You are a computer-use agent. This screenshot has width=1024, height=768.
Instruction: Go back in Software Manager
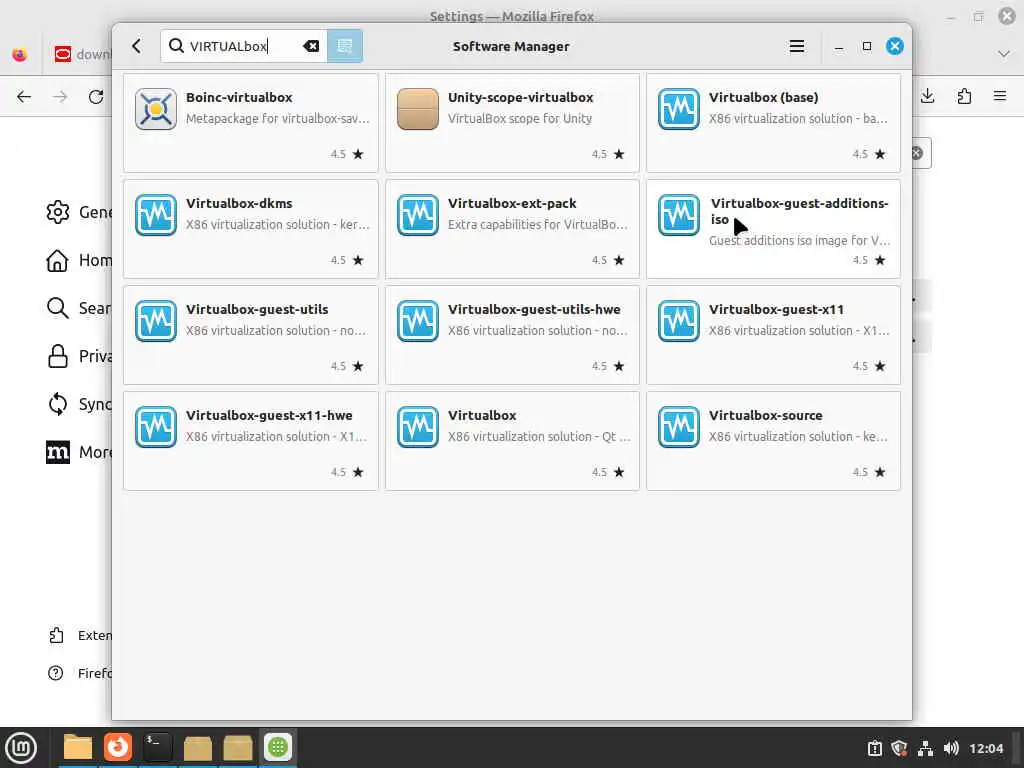click(x=136, y=46)
